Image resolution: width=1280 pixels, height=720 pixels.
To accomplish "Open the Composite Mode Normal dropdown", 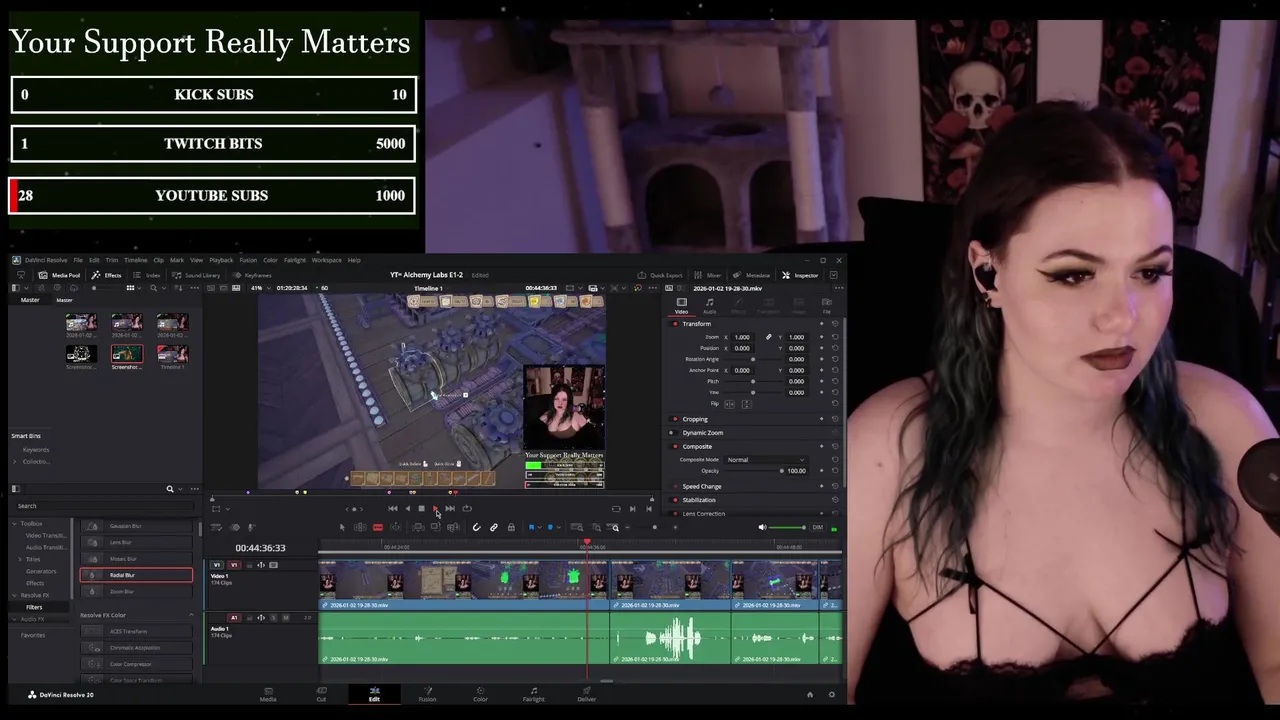I will tap(766, 459).
